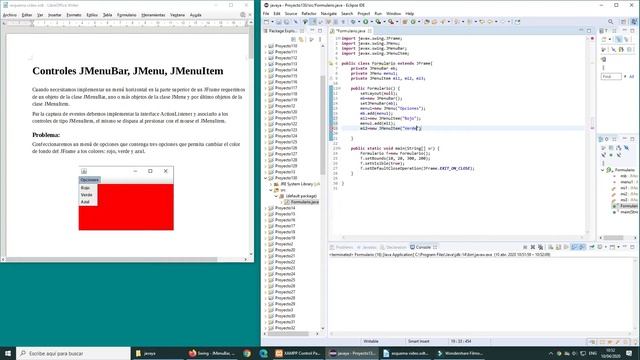The image size is (640, 360).
Task: Collapse the Proyecto130 tree node
Action: point(266,178)
